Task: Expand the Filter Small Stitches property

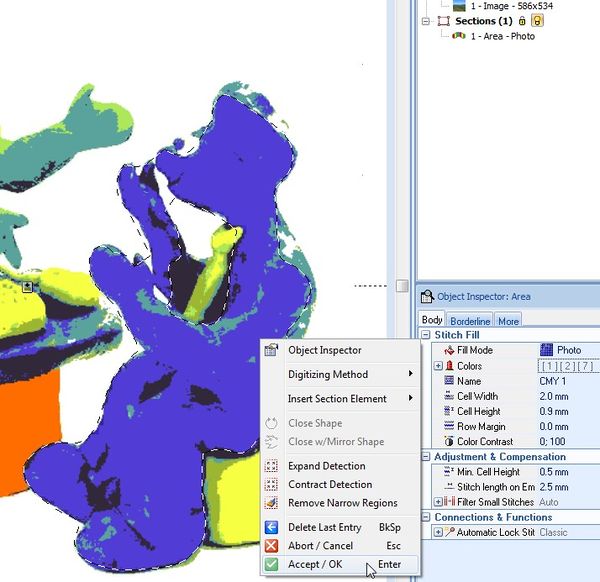Action: (438, 502)
